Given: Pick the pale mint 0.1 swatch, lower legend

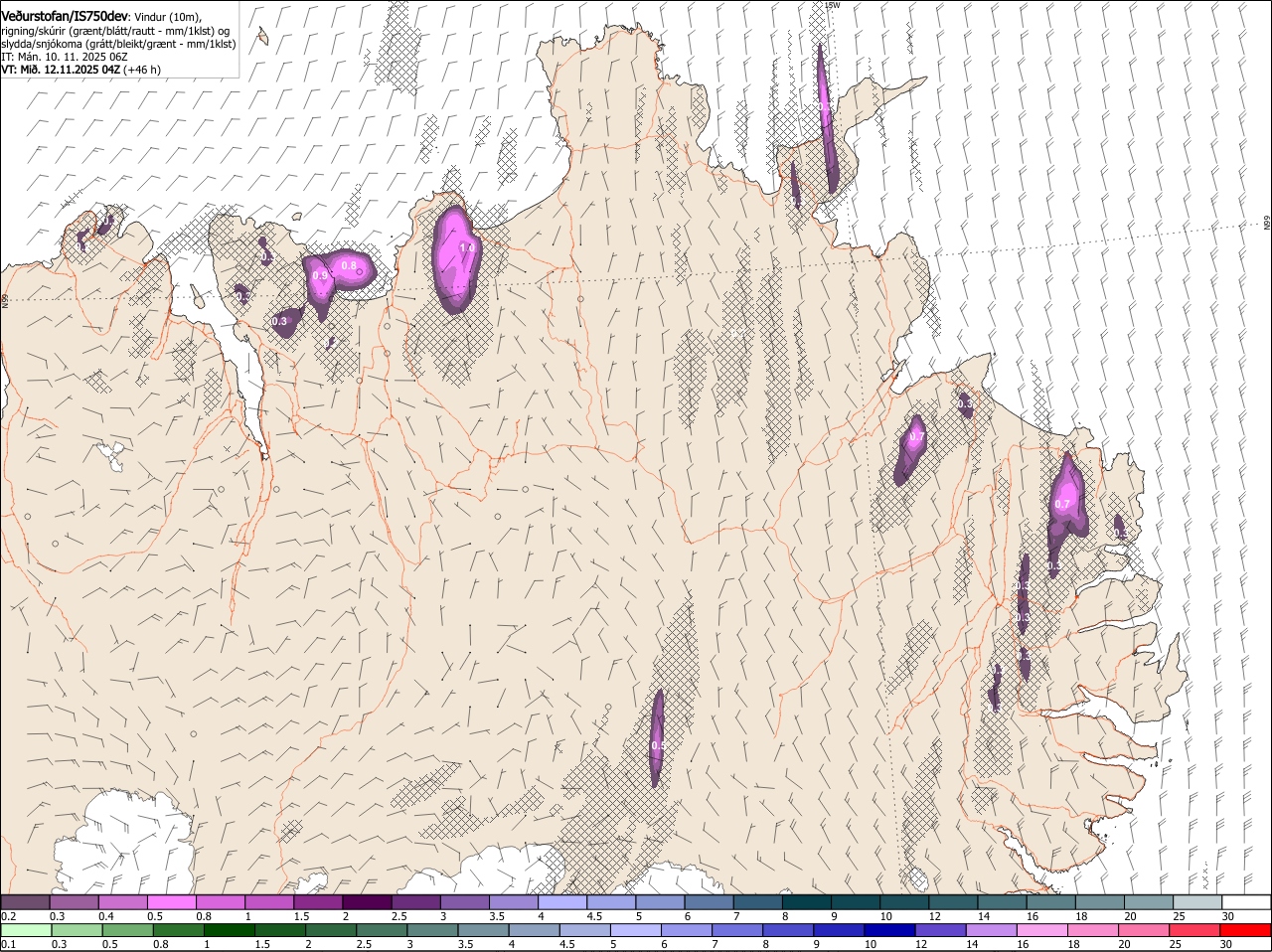Looking at the screenshot, I should tap(26, 930).
